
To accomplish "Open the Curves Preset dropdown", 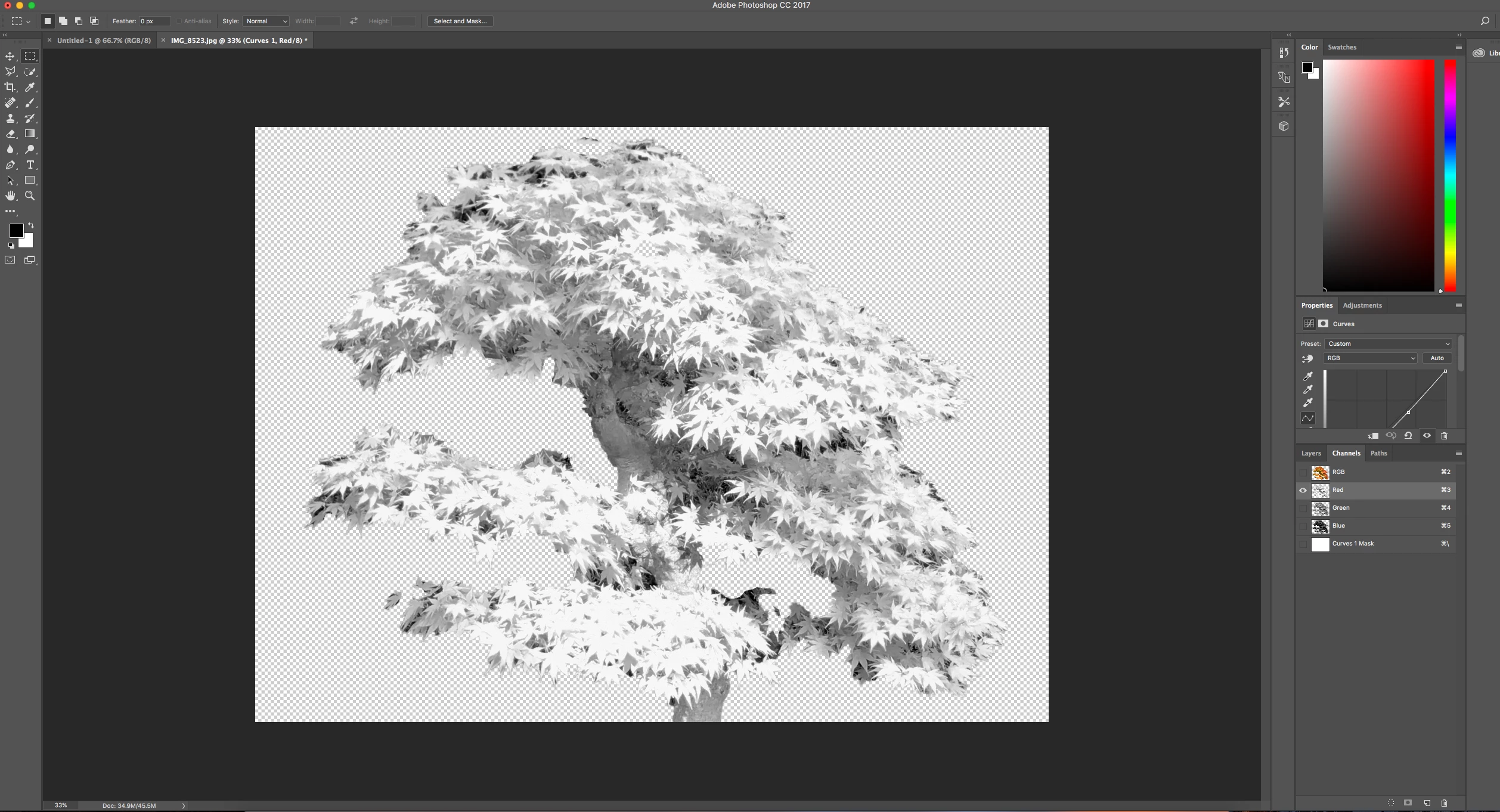I will pos(1387,343).
